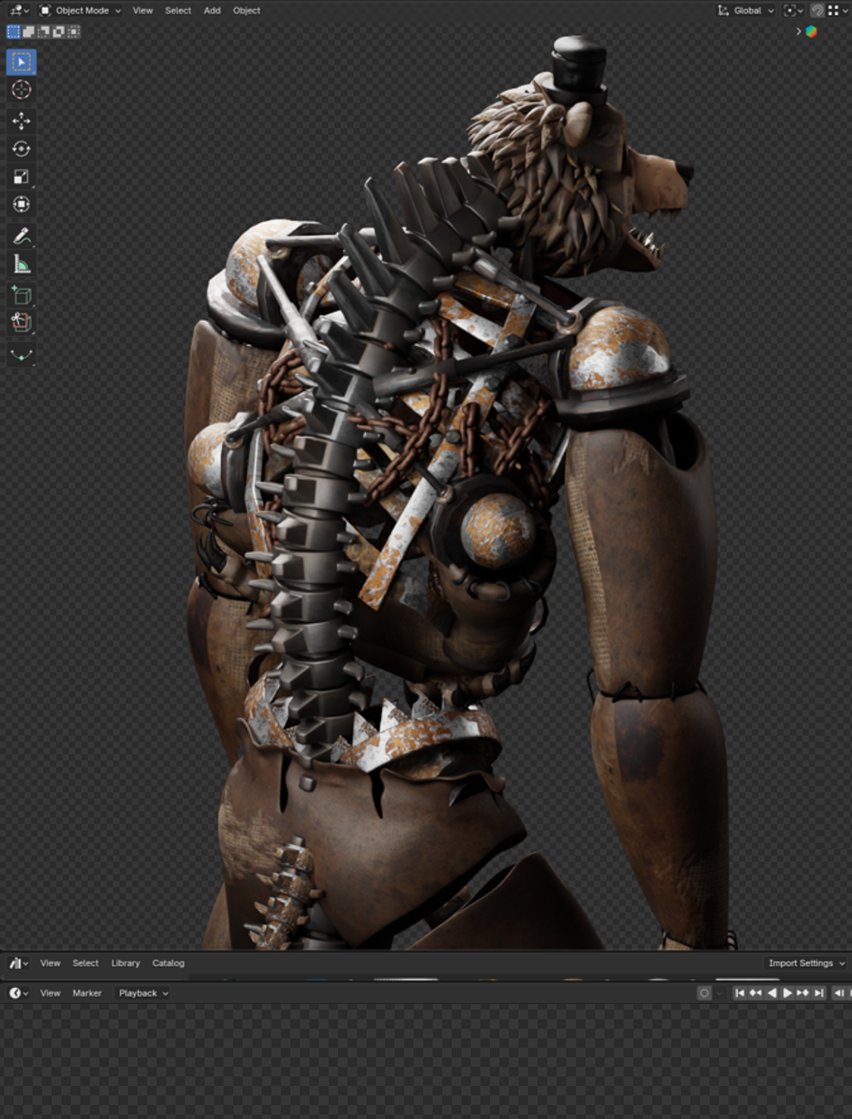Open the 3D viewport editor type menu
This screenshot has width=852, height=1119.
[x=19, y=11]
